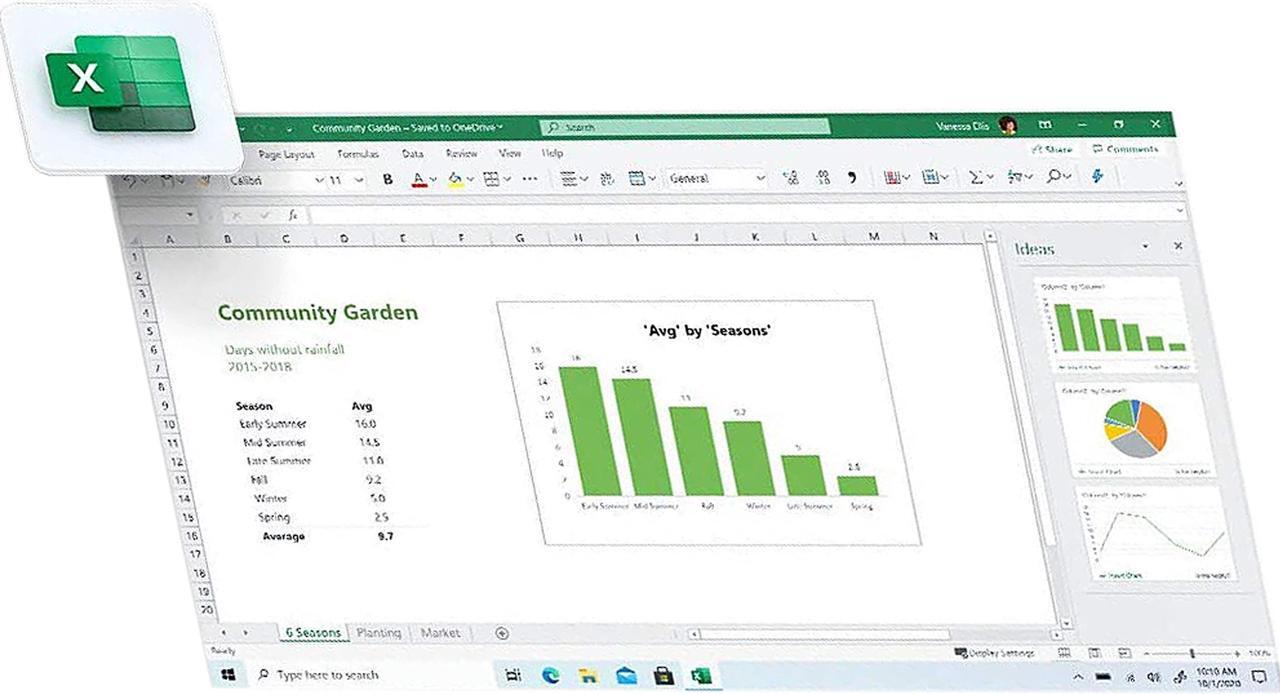Close the Ideas pane
Viewport: 1280px width, 694px height.
(x=1178, y=245)
